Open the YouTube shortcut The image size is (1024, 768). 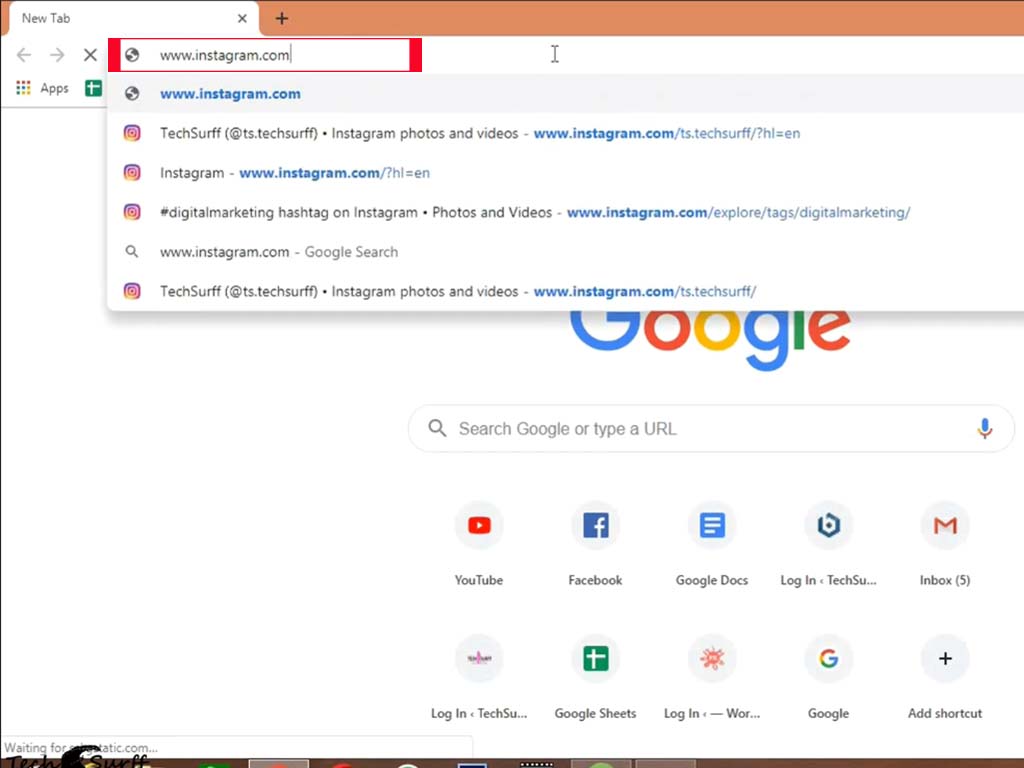(479, 543)
